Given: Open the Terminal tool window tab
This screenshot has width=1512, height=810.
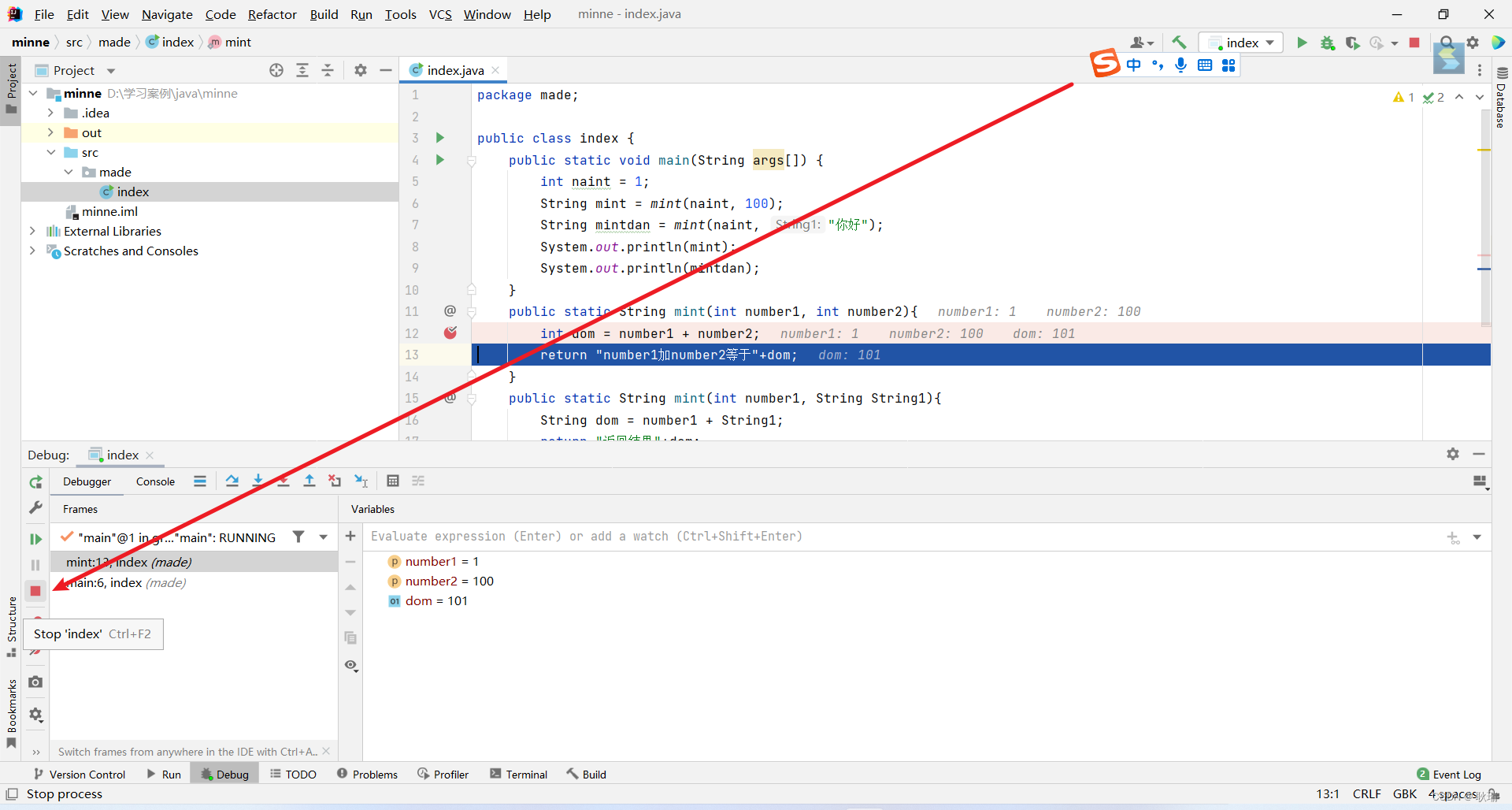Looking at the screenshot, I should (x=518, y=775).
